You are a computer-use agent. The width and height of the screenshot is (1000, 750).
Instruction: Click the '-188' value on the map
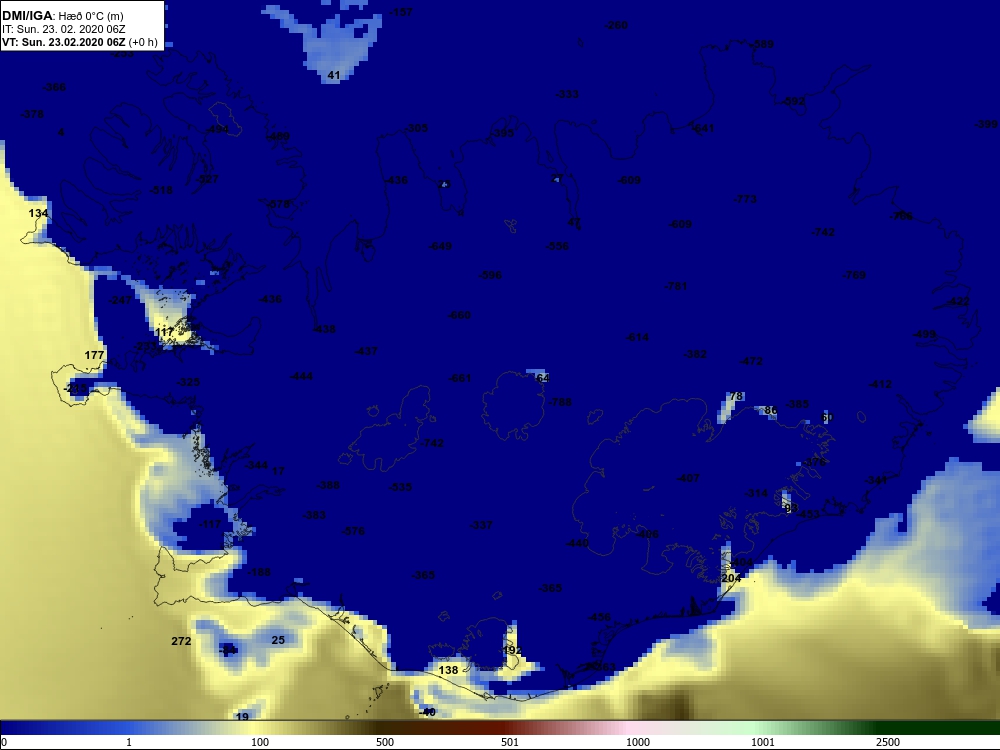pos(259,572)
